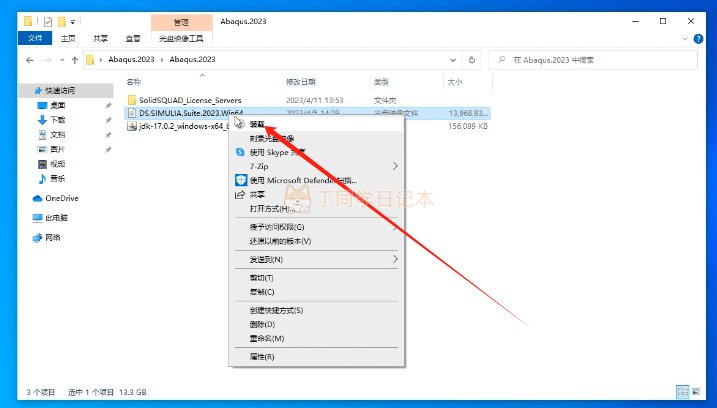Click the quick access properties toolbar icon
Image resolution: width=717 pixels, height=408 pixels.
[x=48, y=21]
